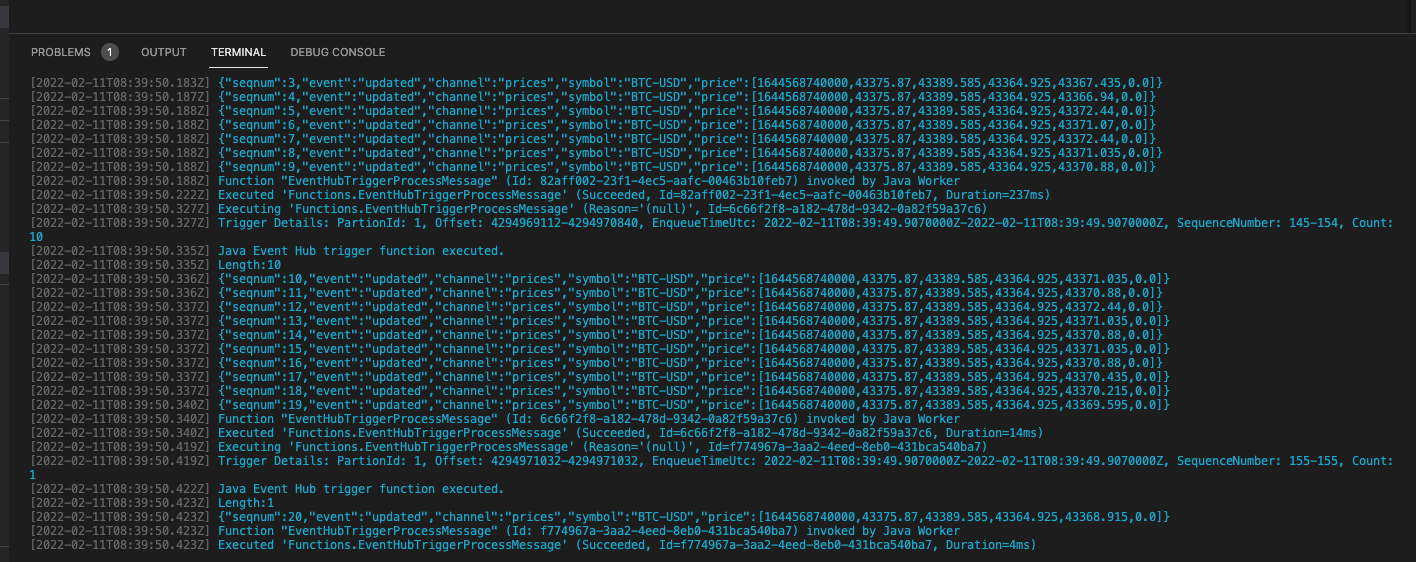Image resolution: width=1416 pixels, height=562 pixels.
Task: Select the TERMINAL tab
Action: 238,52
